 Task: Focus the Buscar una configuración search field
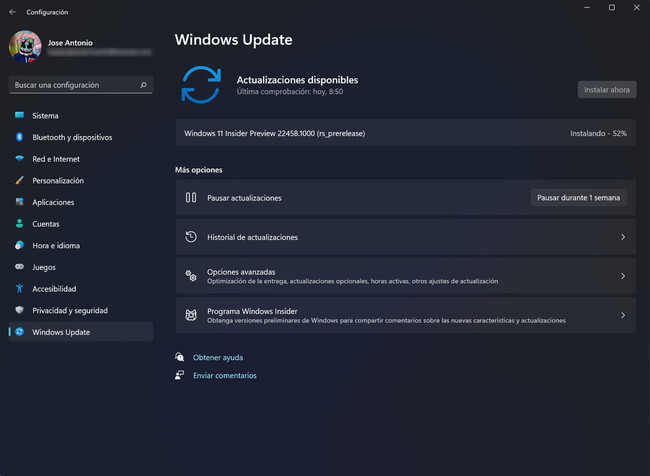tap(81, 85)
